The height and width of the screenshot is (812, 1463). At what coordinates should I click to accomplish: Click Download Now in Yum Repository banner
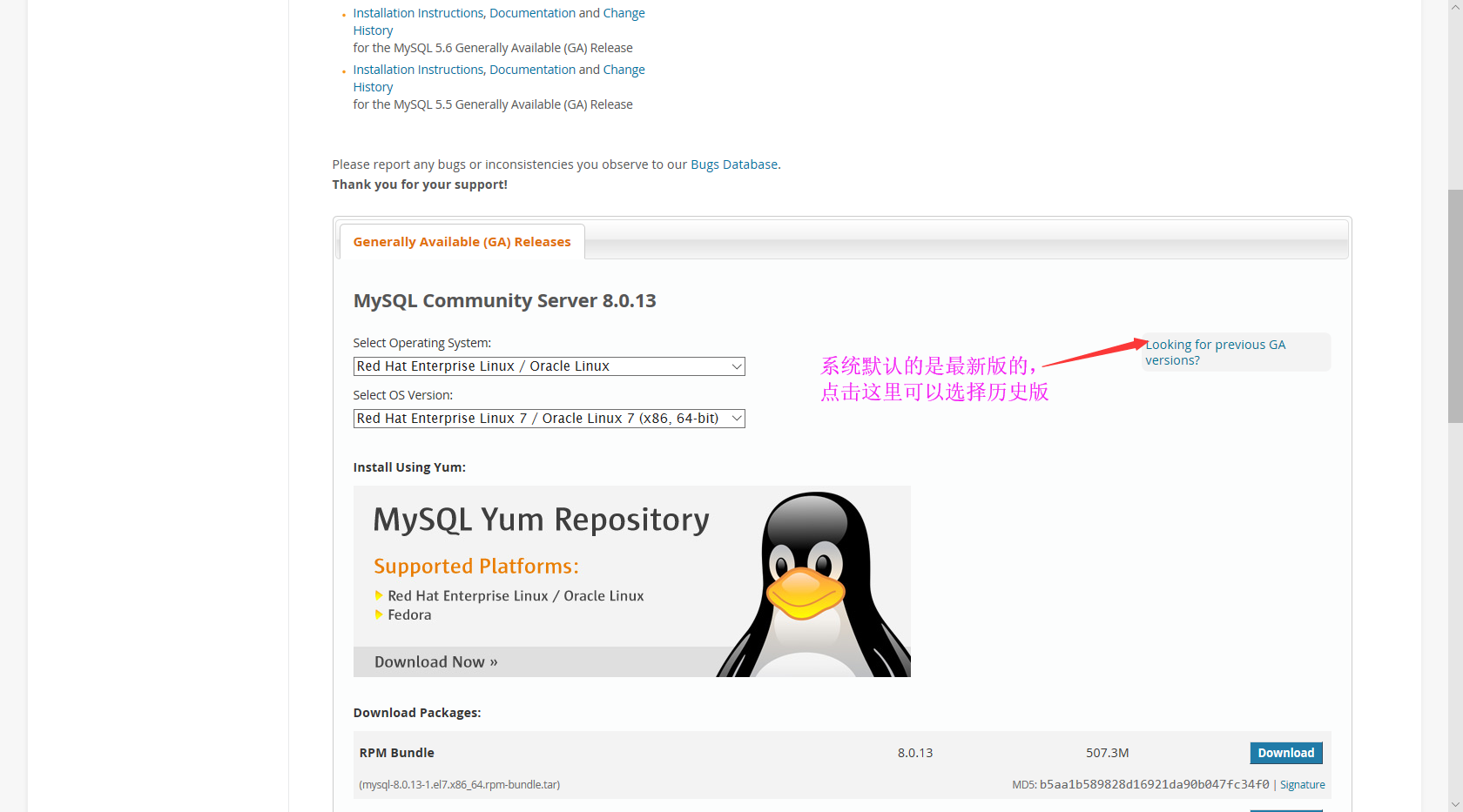[436, 662]
